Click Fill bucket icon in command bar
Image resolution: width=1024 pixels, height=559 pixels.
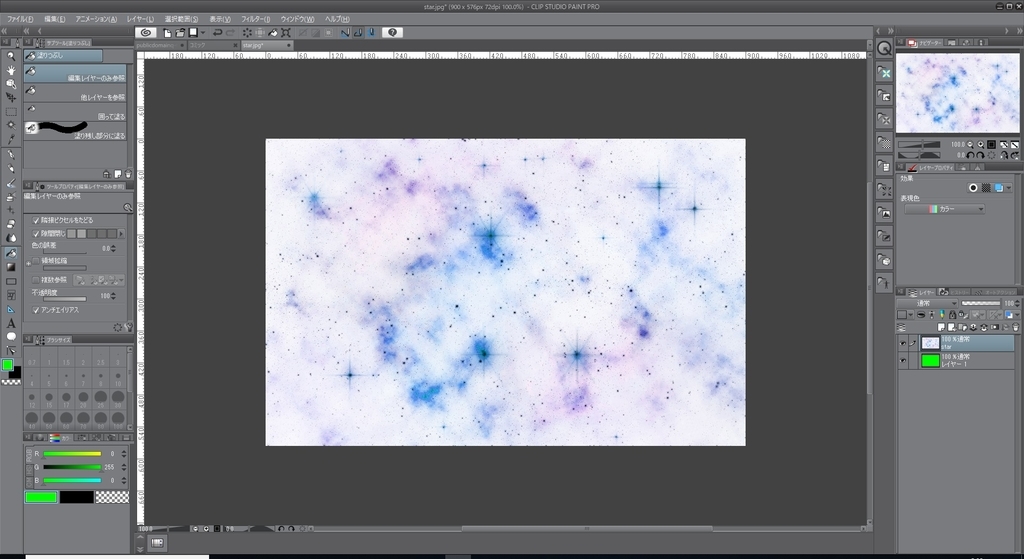273,33
